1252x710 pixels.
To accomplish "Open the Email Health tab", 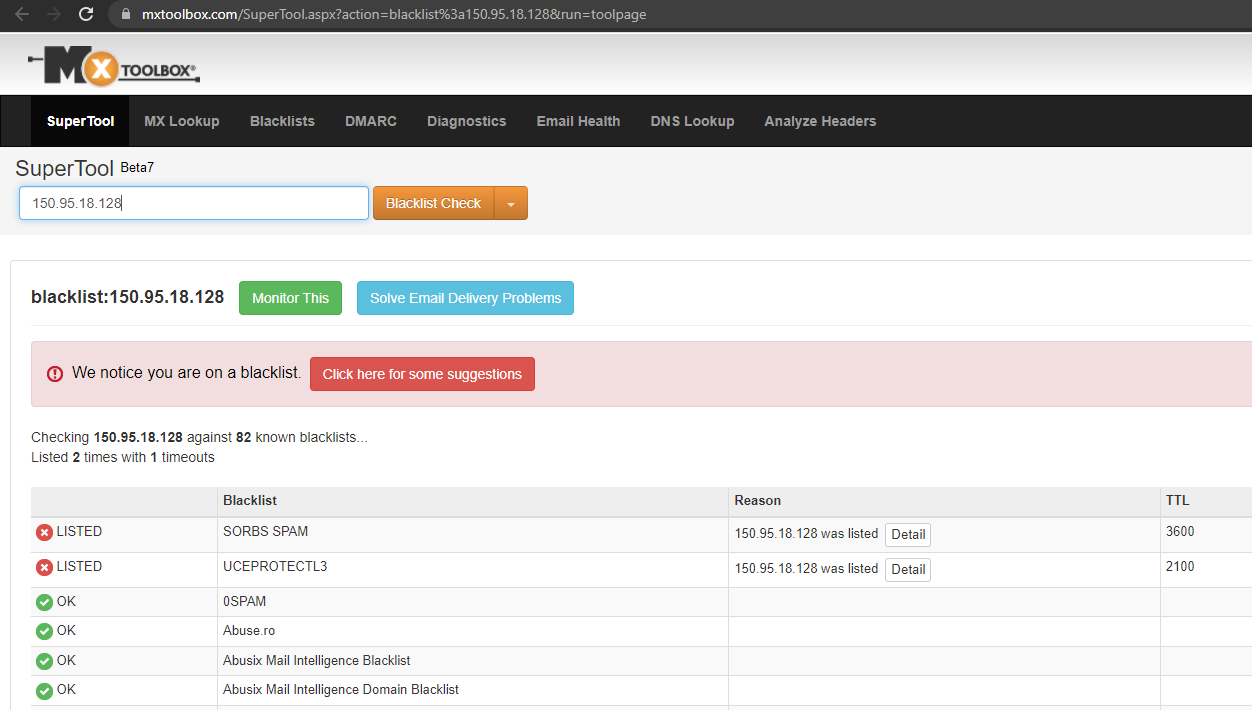I will (578, 121).
